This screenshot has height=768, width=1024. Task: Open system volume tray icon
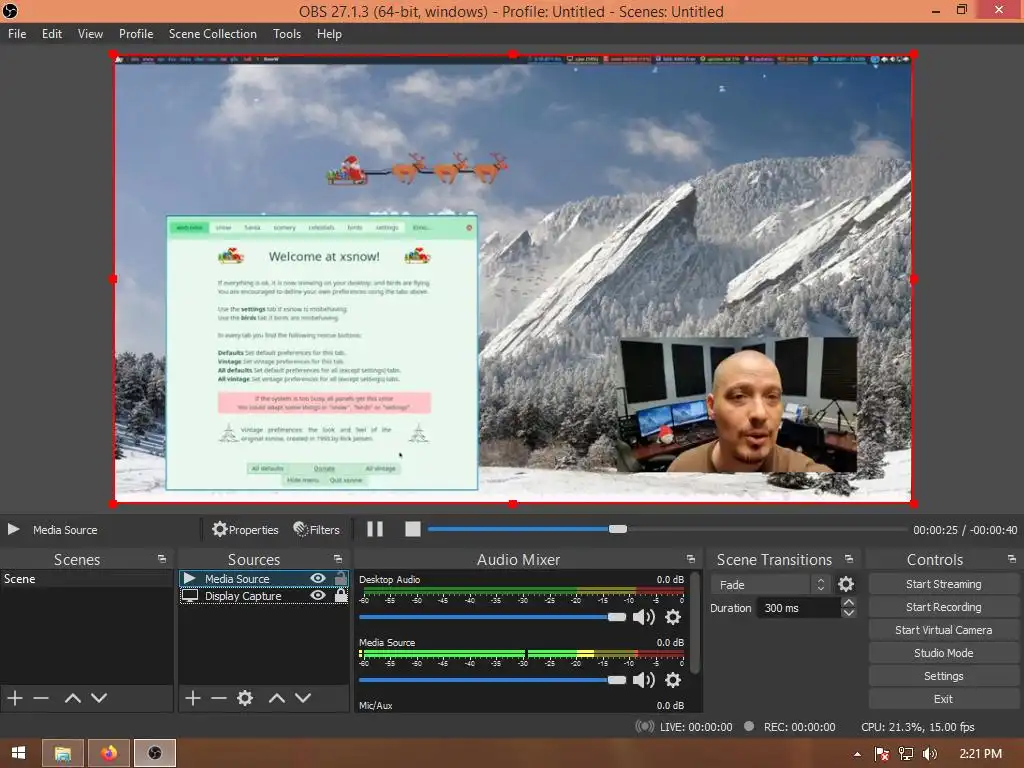pyautogui.click(x=930, y=754)
